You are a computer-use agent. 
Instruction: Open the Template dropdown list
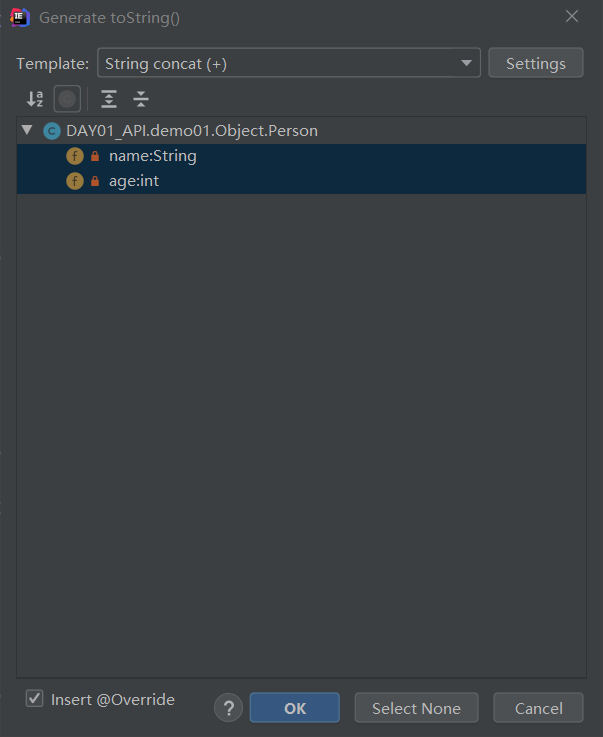(x=466, y=64)
